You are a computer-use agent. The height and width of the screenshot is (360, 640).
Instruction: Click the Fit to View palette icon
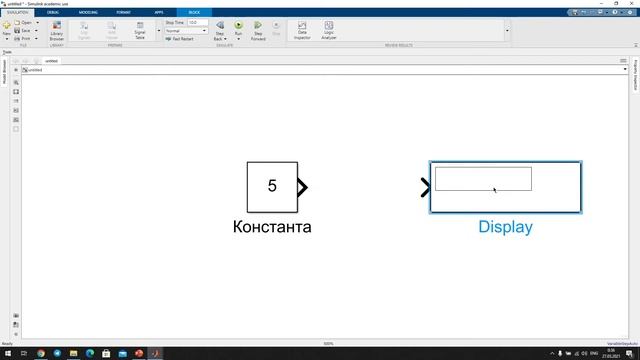point(16,92)
